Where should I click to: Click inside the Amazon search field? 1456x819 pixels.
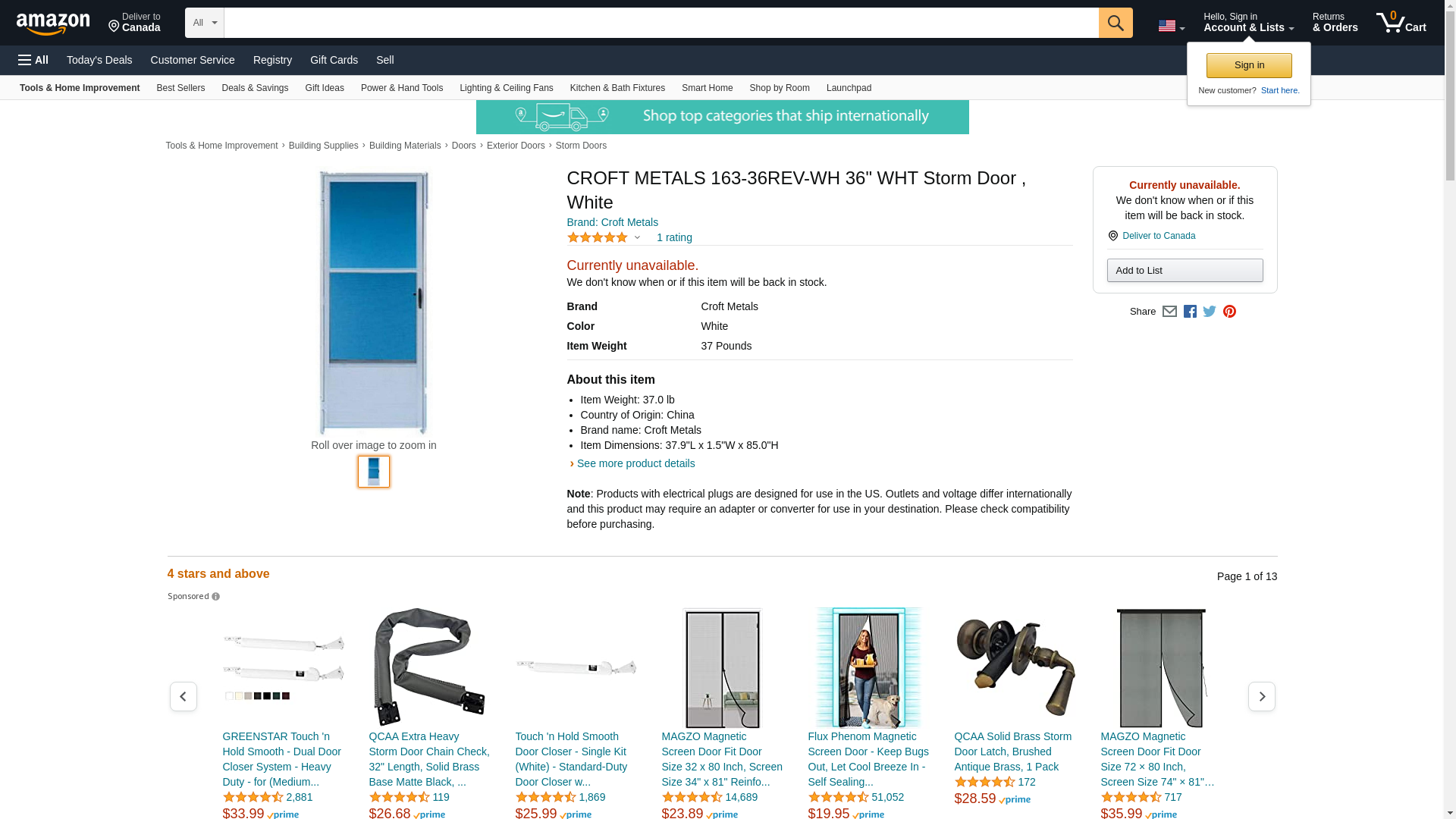click(x=661, y=23)
